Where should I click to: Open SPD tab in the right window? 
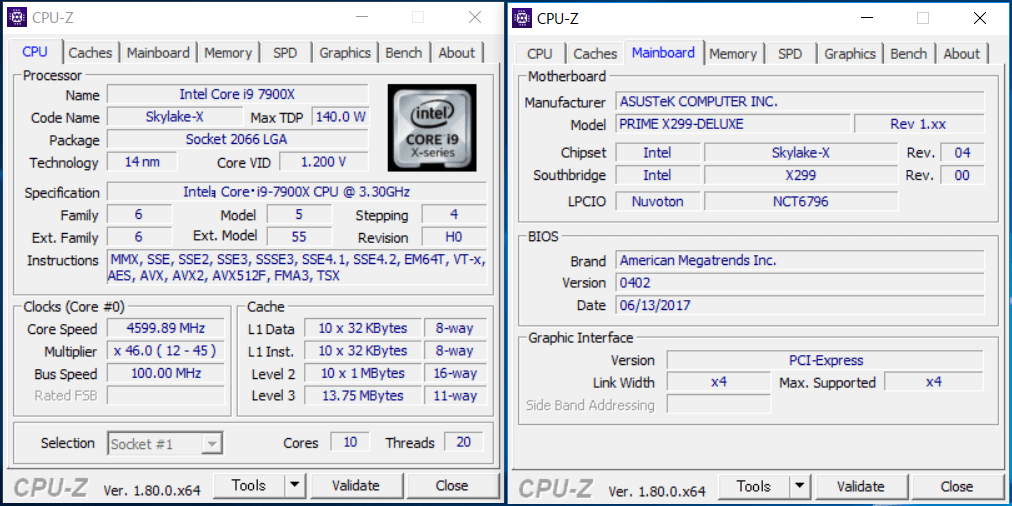[790, 54]
